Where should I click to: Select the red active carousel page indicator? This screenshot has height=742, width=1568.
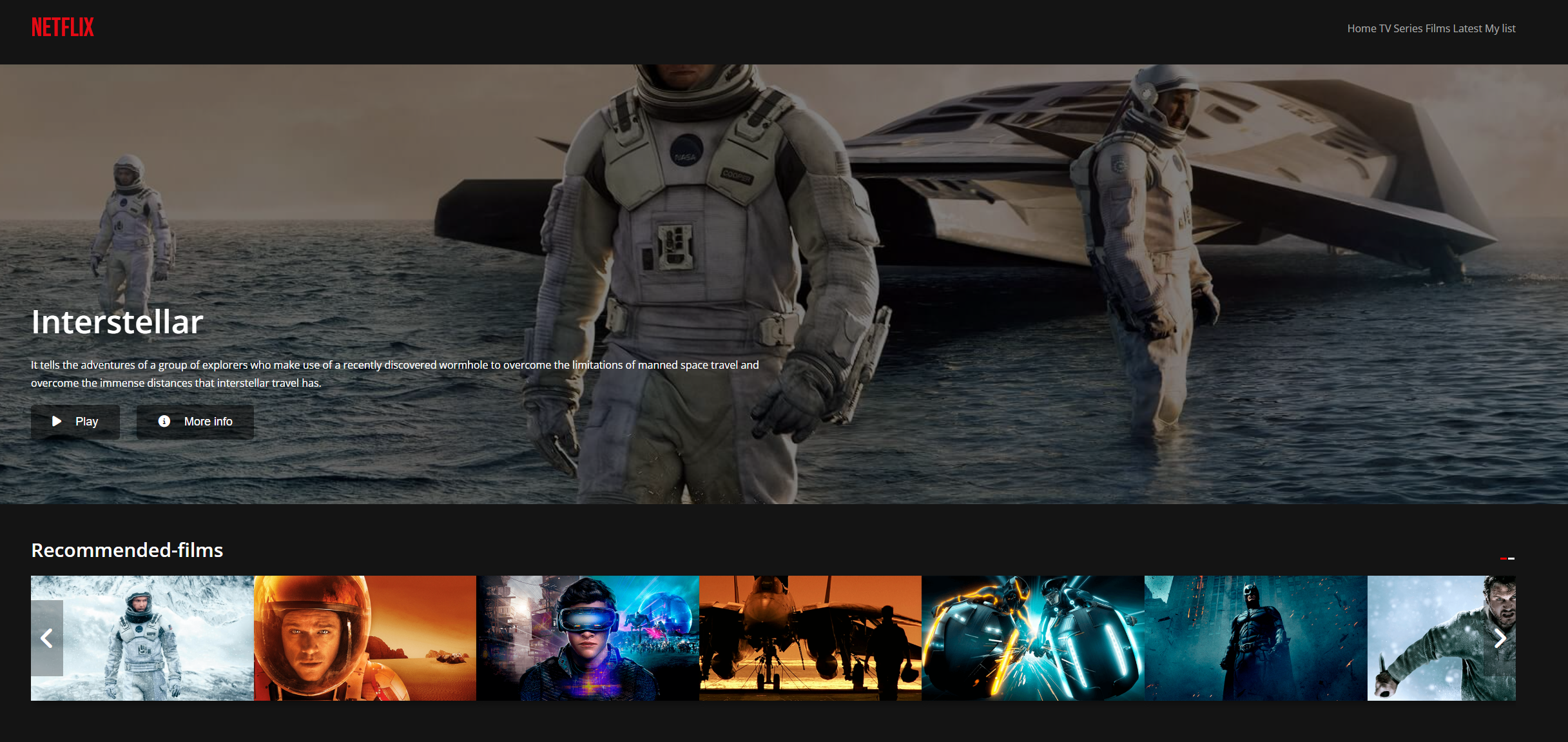tap(1504, 558)
